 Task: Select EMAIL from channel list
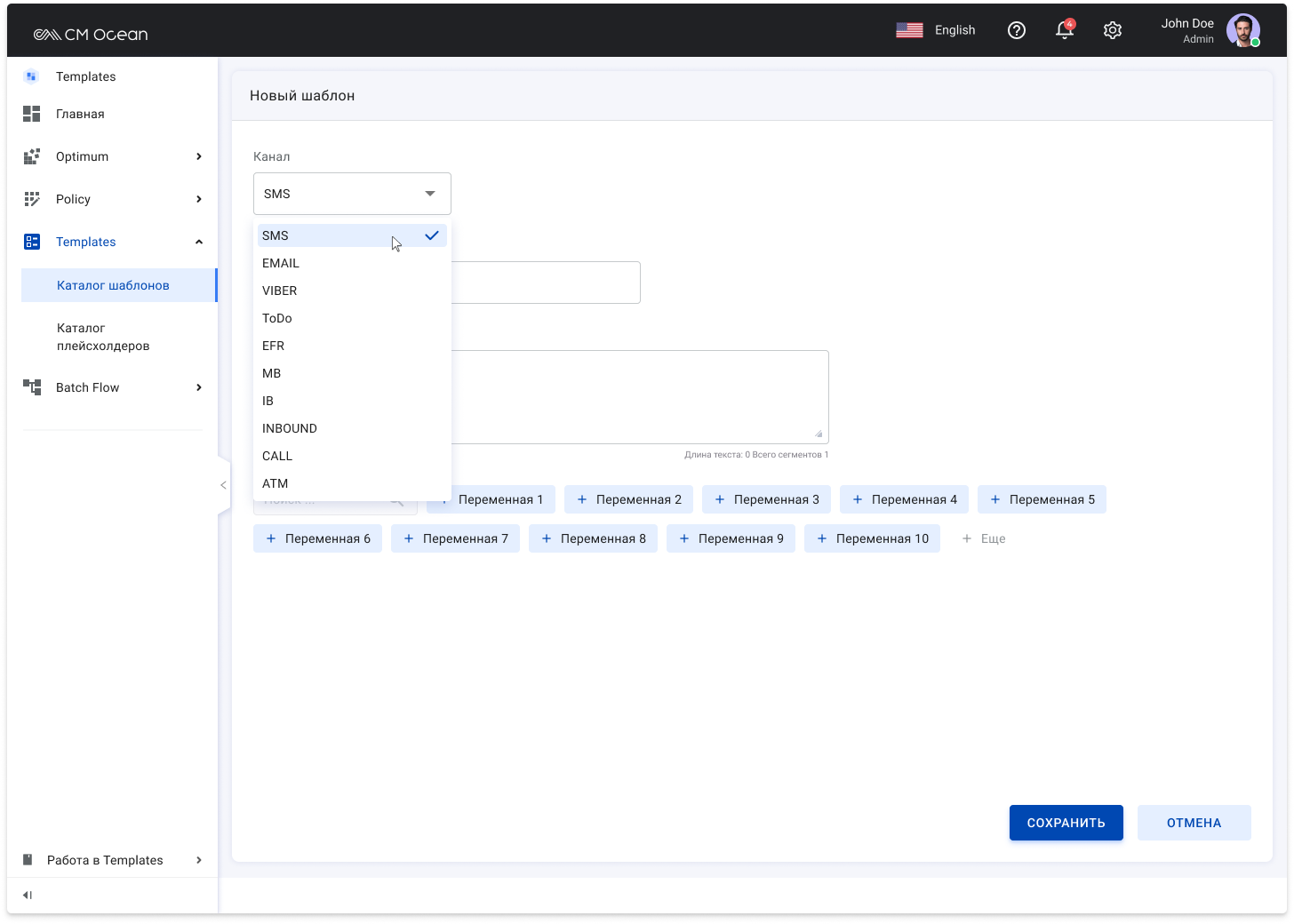(x=281, y=263)
